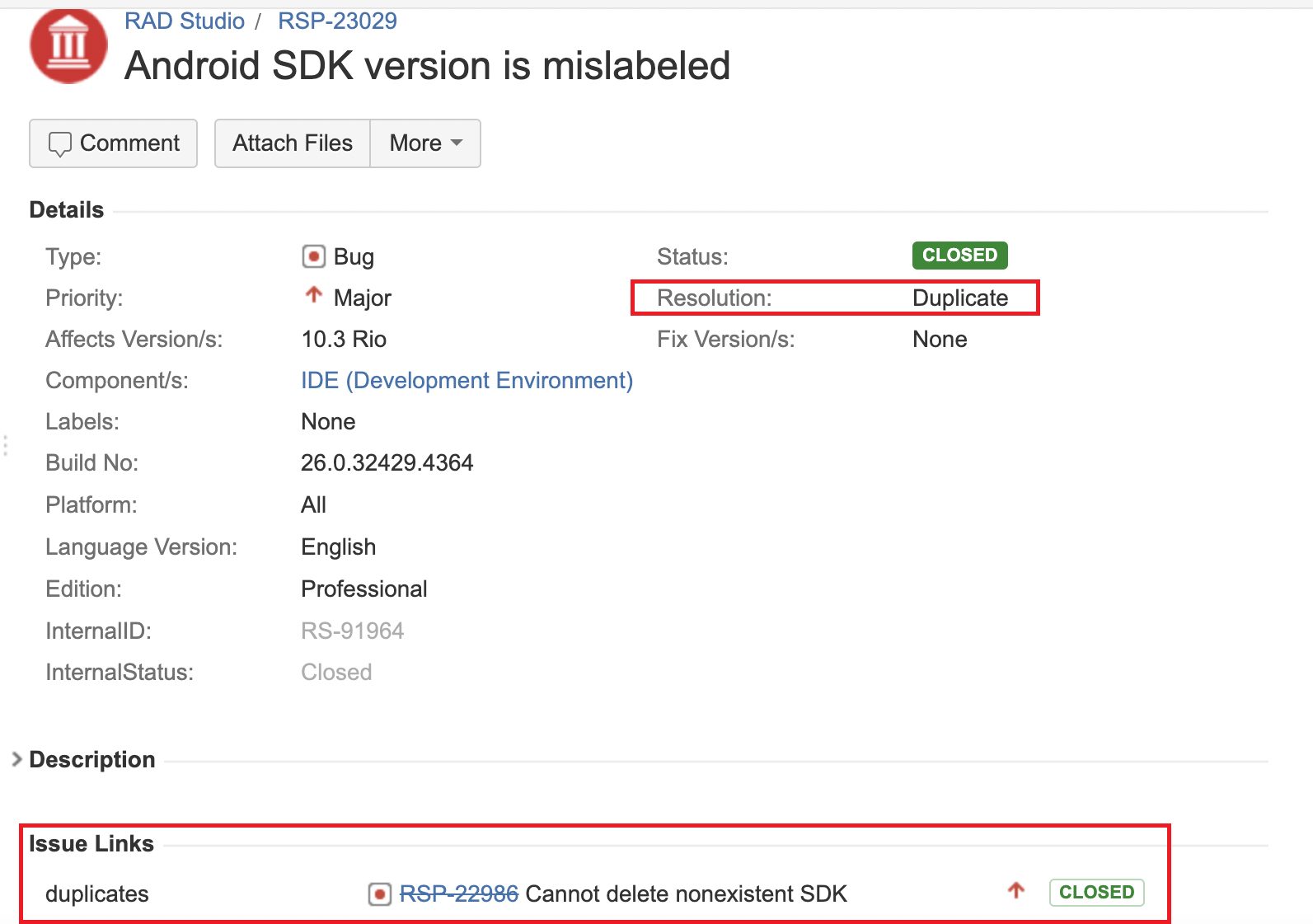1313x924 pixels.
Task: Click the issue title 'Android SDK version is mislabeled'
Action: coord(427,66)
